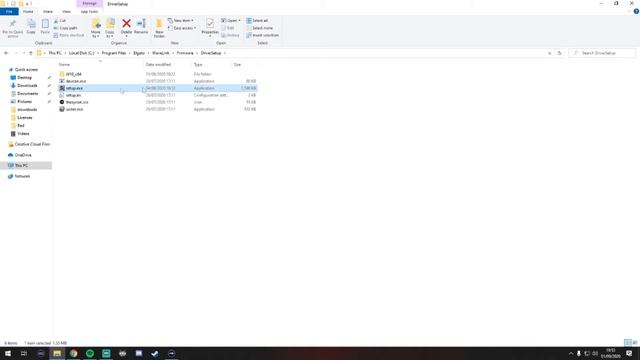This screenshot has width=640, height=360.
Task: Open the Windows Start menu
Action: [8, 353]
